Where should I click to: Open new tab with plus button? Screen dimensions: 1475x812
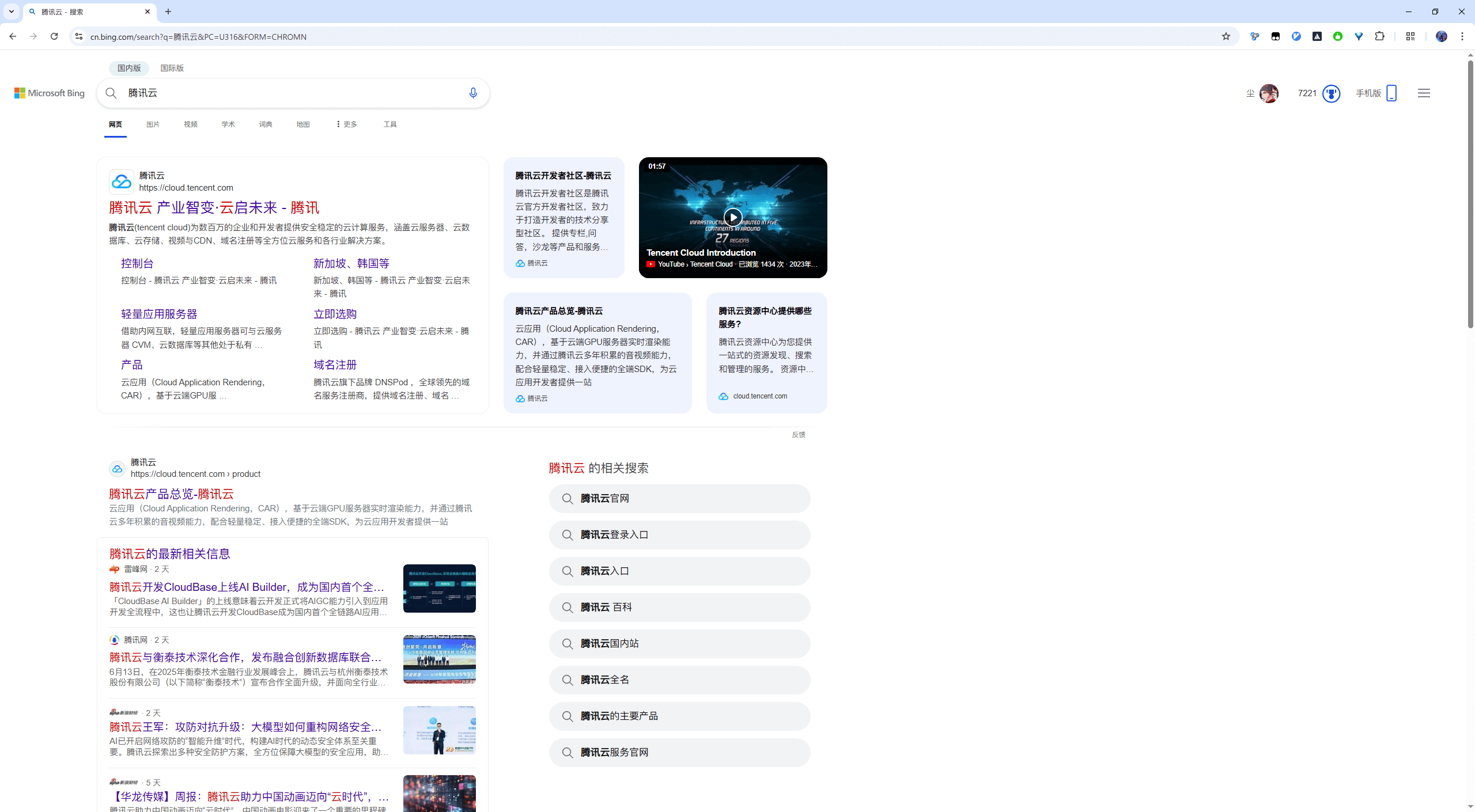click(168, 12)
